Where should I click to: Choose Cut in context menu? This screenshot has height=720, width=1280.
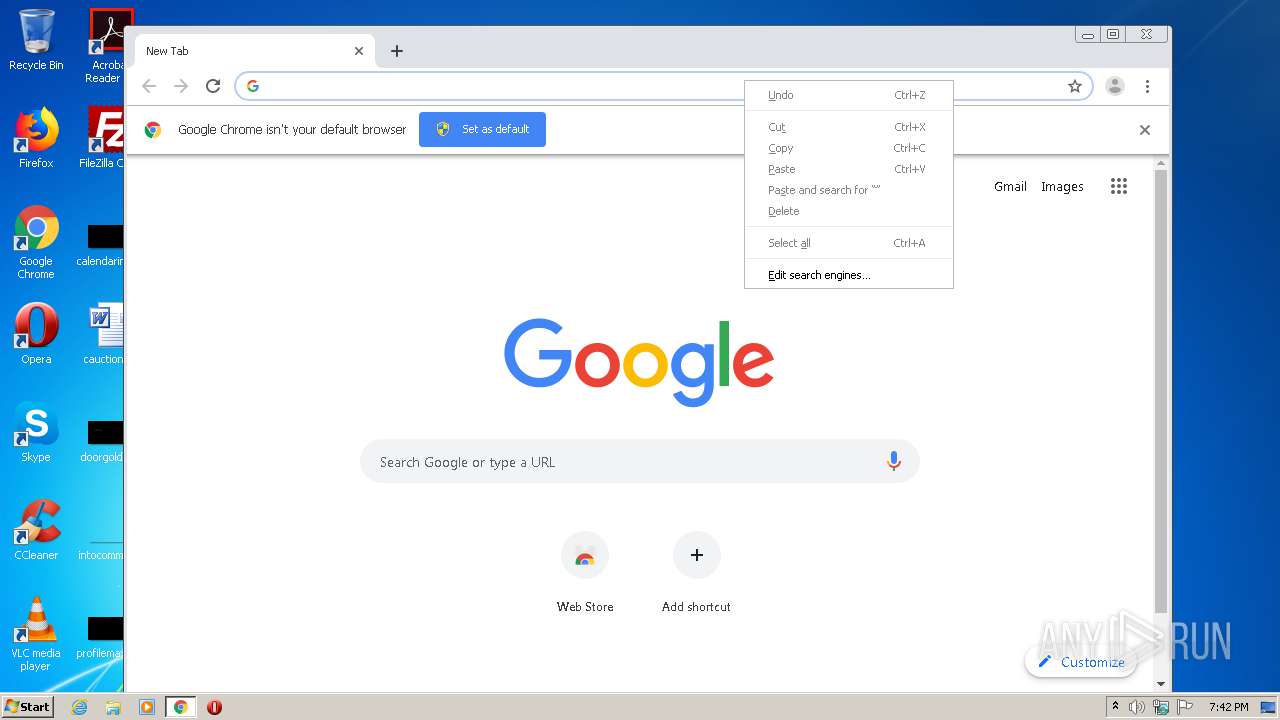[x=849, y=127]
